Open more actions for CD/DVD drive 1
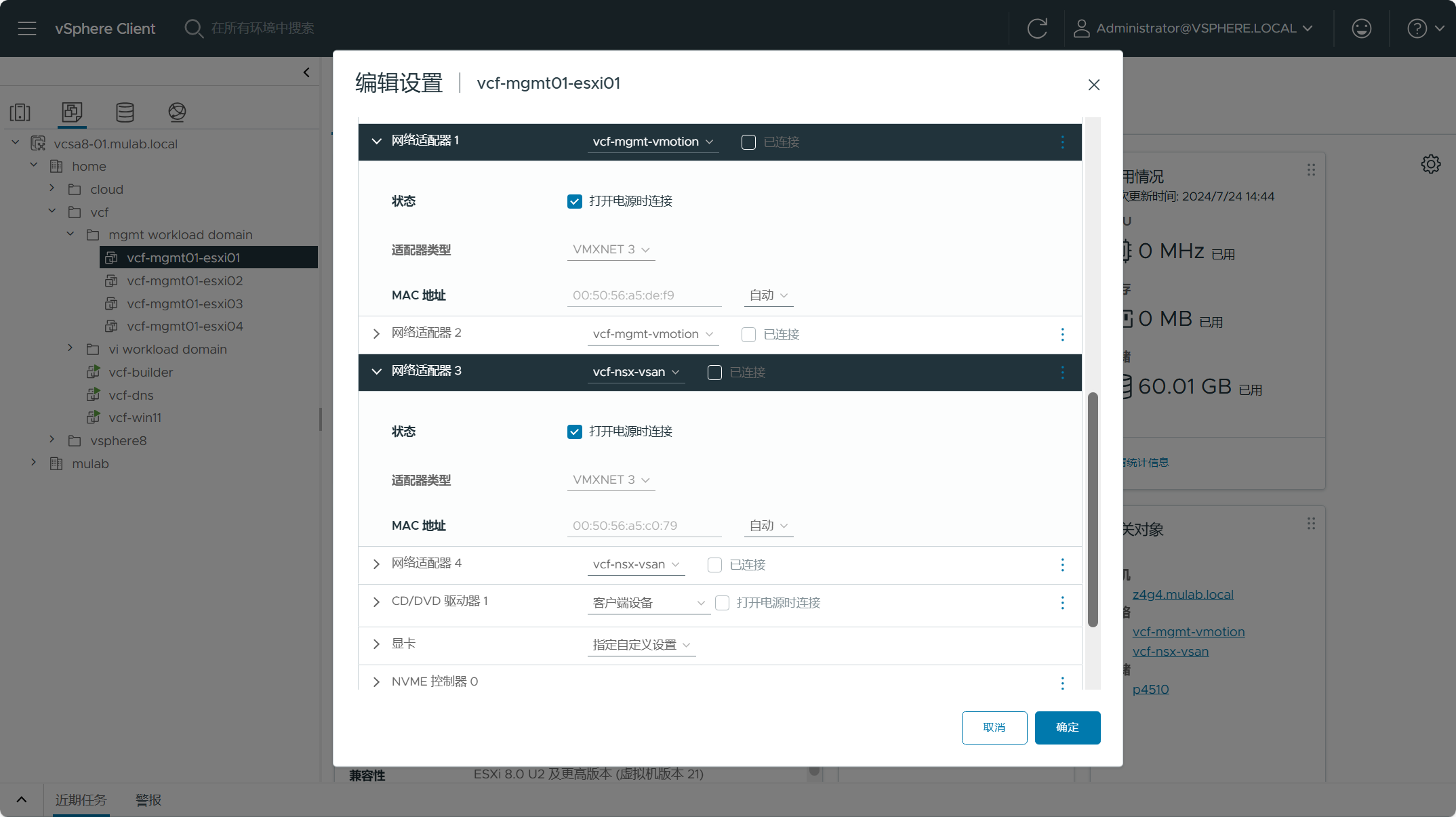 [x=1062, y=603]
